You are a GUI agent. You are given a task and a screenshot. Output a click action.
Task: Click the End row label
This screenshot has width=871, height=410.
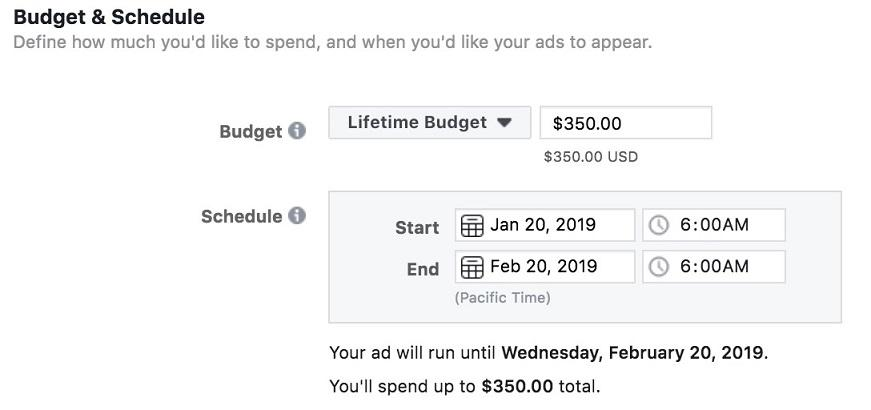click(x=423, y=269)
